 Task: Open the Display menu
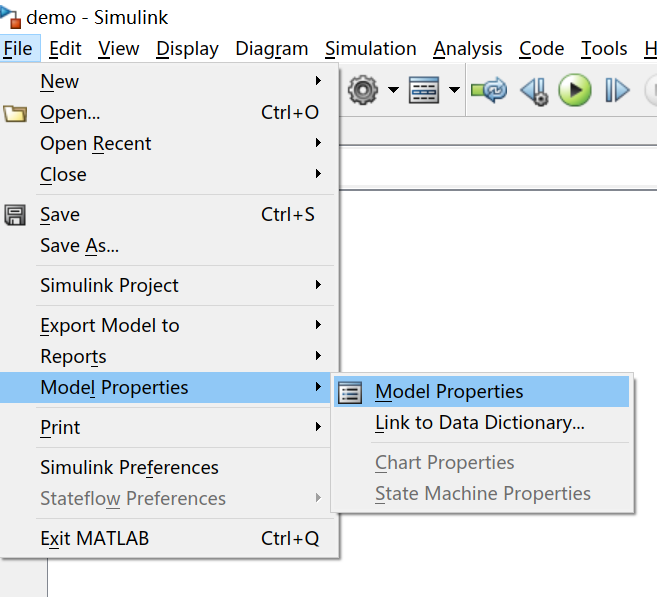(x=187, y=49)
